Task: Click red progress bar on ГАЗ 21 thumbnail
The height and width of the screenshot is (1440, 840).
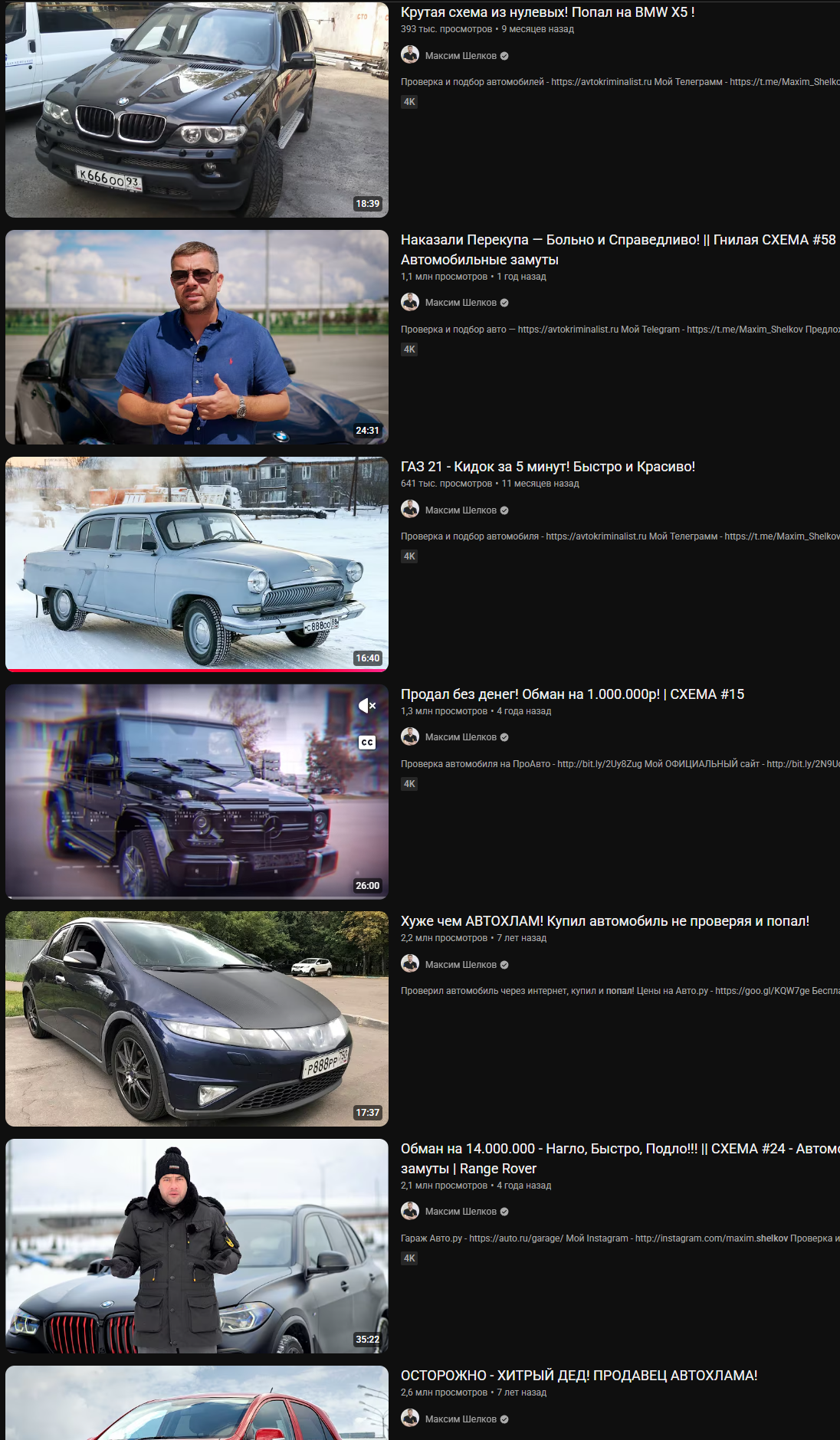Action: (x=197, y=670)
